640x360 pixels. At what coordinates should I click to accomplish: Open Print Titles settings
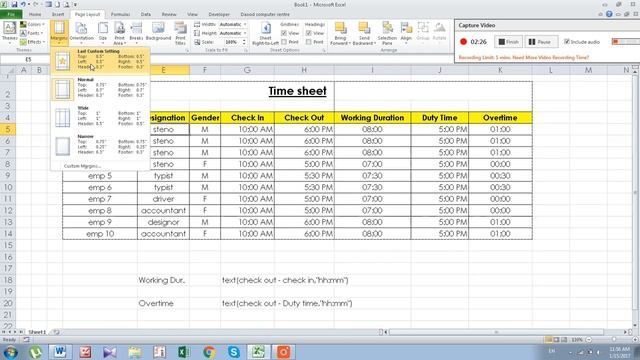(180, 33)
